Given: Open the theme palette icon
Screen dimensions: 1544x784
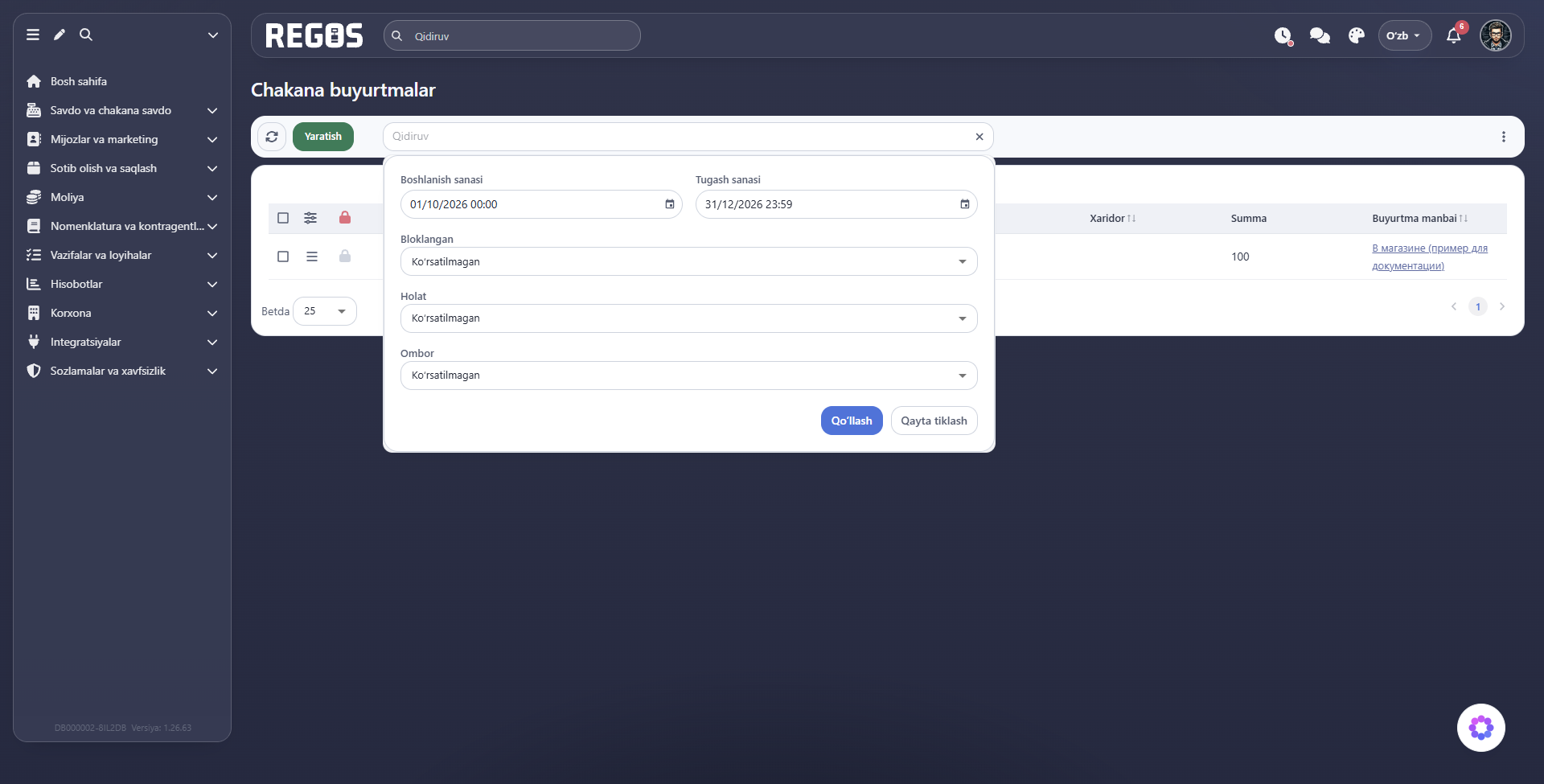Looking at the screenshot, I should 1357,35.
